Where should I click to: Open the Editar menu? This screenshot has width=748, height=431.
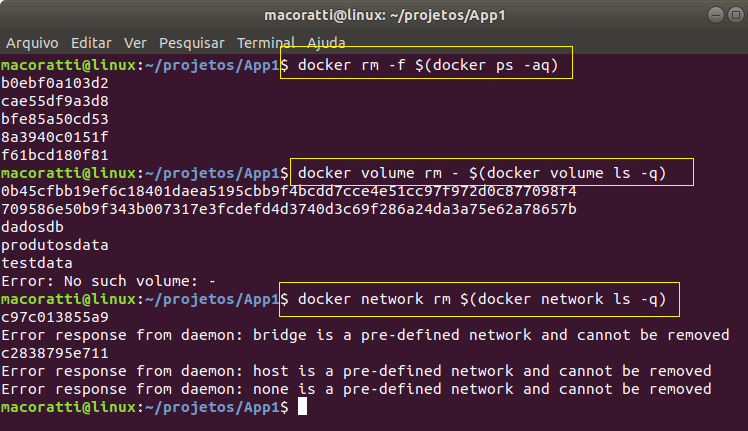(x=91, y=43)
